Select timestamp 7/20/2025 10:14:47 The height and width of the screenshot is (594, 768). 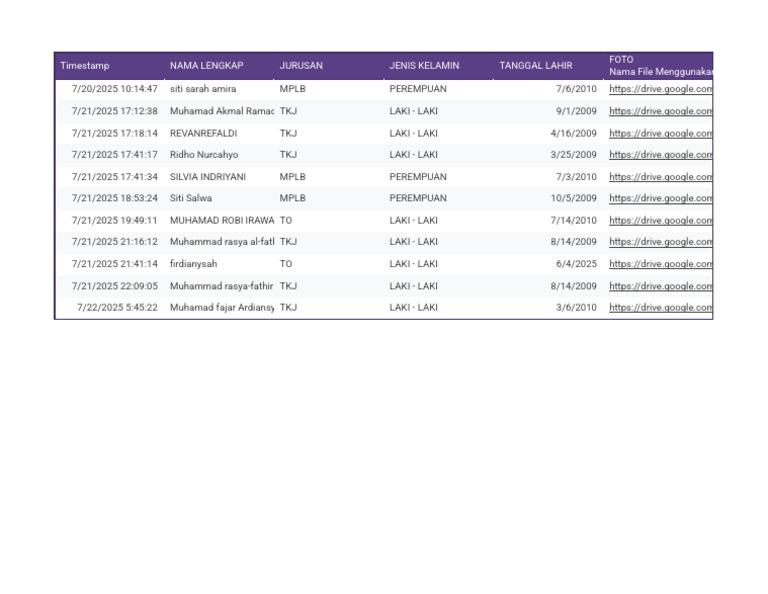pos(115,89)
